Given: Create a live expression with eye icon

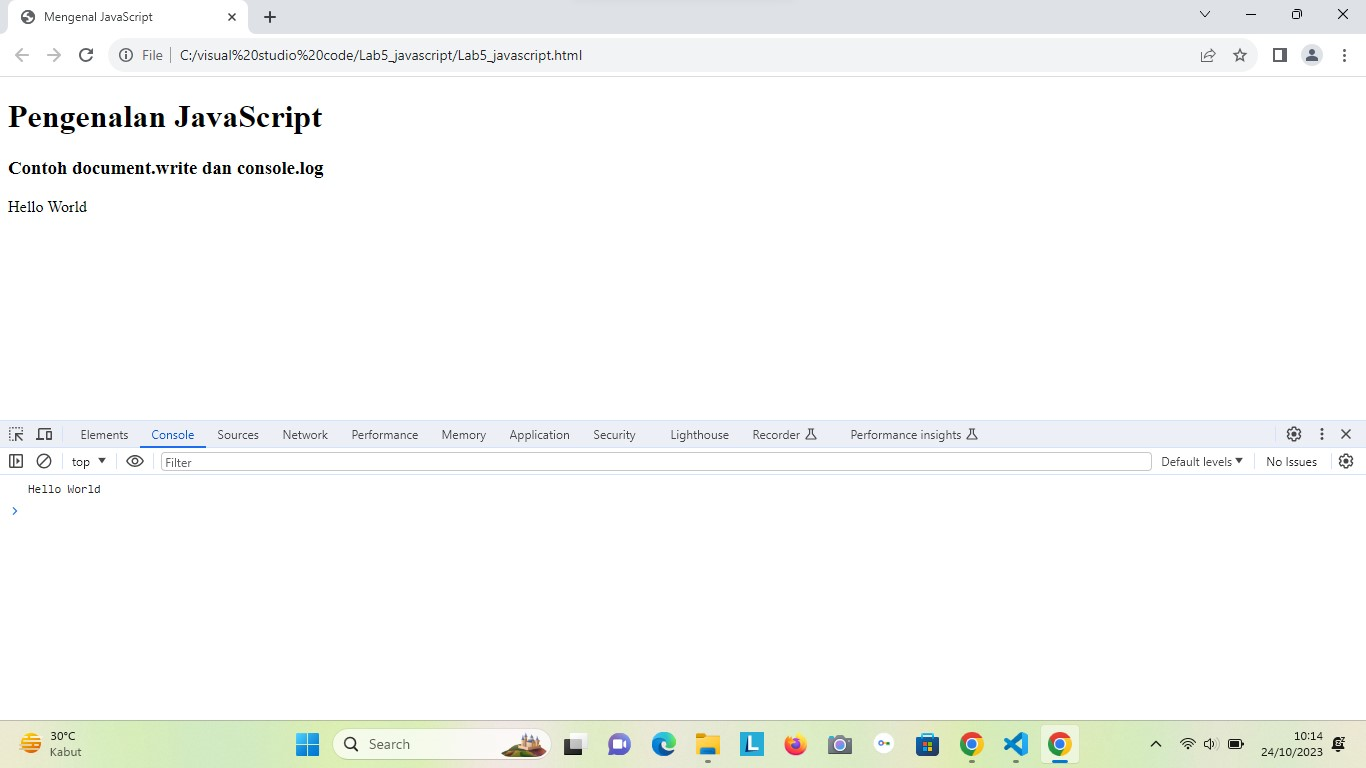Looking at the screenshot, I should click(x=135, y=461).
